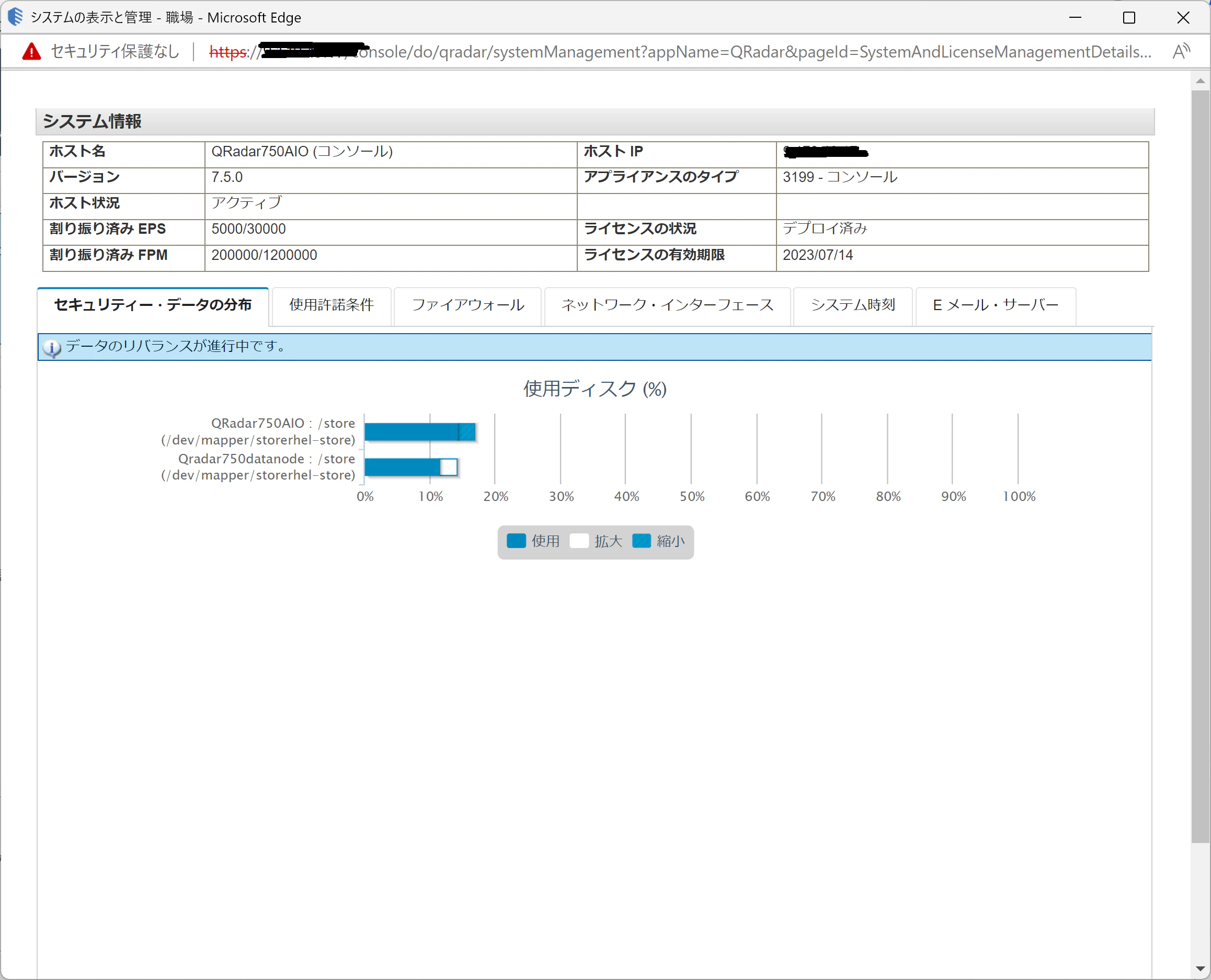Switch to the 使用許諾条件 tab
Viewport: 1211px width, 980px height.
point(332,305)
